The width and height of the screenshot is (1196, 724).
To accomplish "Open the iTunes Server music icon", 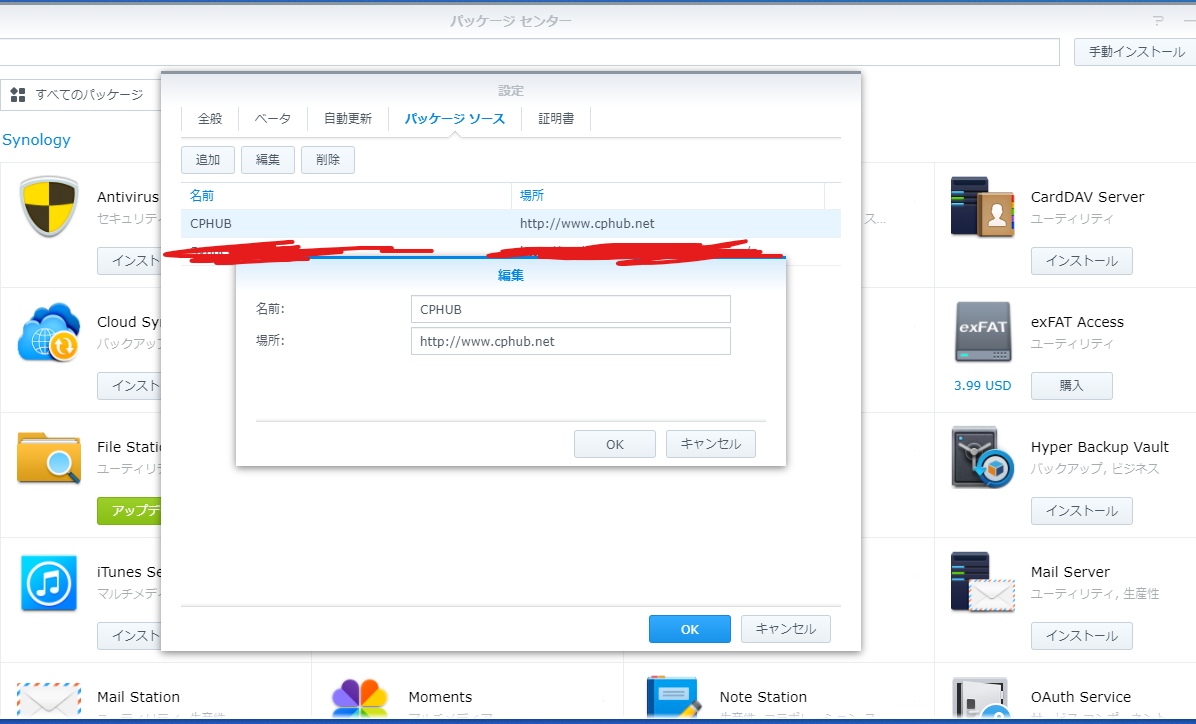I will (x=49, y=583).
